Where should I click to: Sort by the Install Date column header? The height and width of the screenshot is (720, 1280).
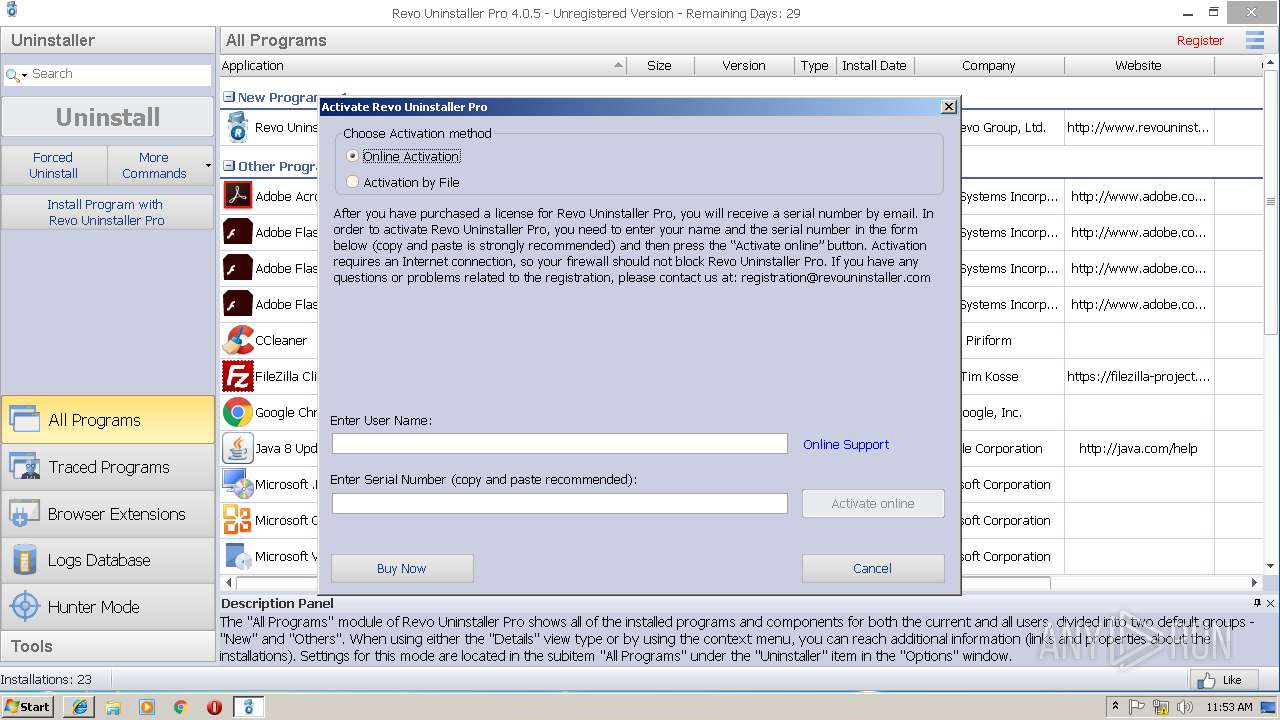click(x=874, y=65)
